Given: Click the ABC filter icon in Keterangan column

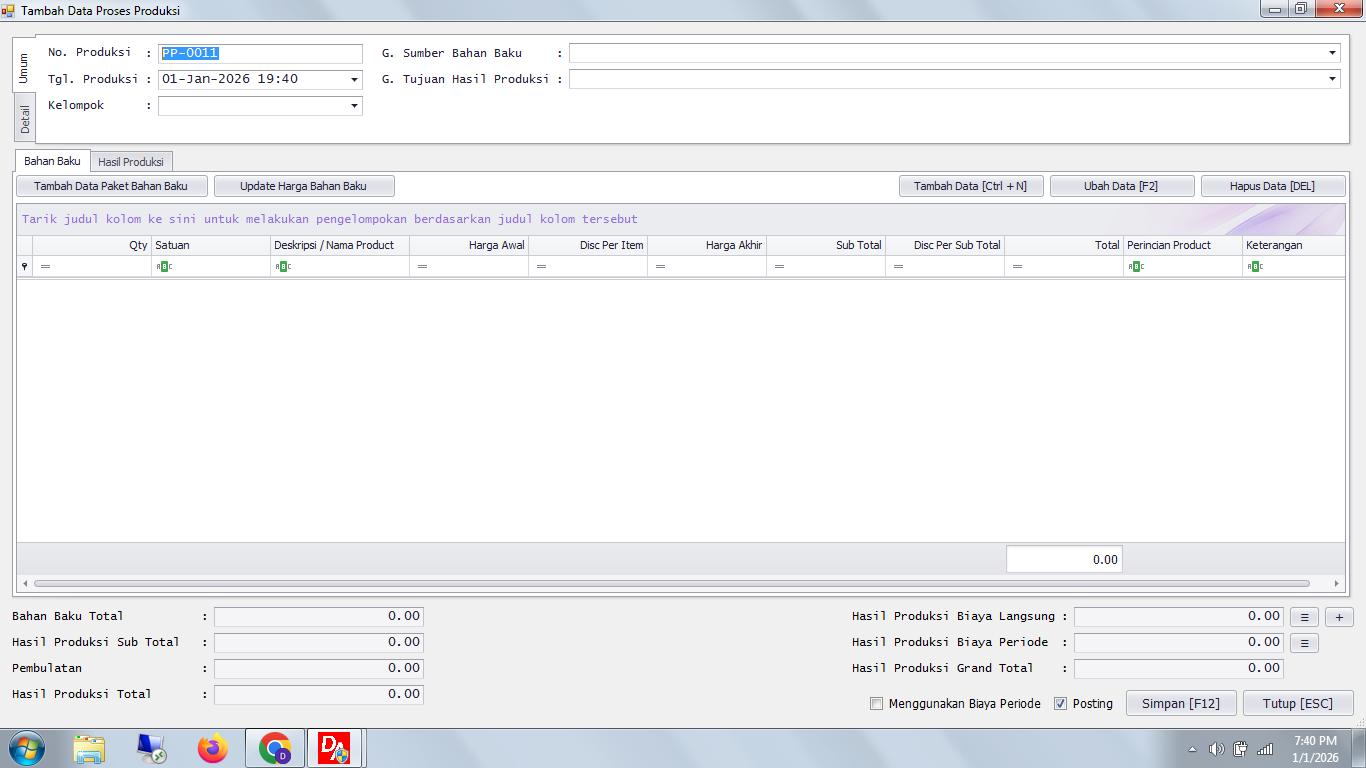Looking at the screenshot, I should pos(1256,266).
